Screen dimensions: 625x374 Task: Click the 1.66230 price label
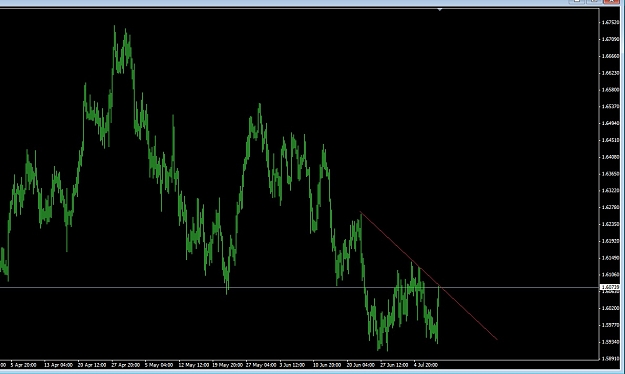[611, 73]
